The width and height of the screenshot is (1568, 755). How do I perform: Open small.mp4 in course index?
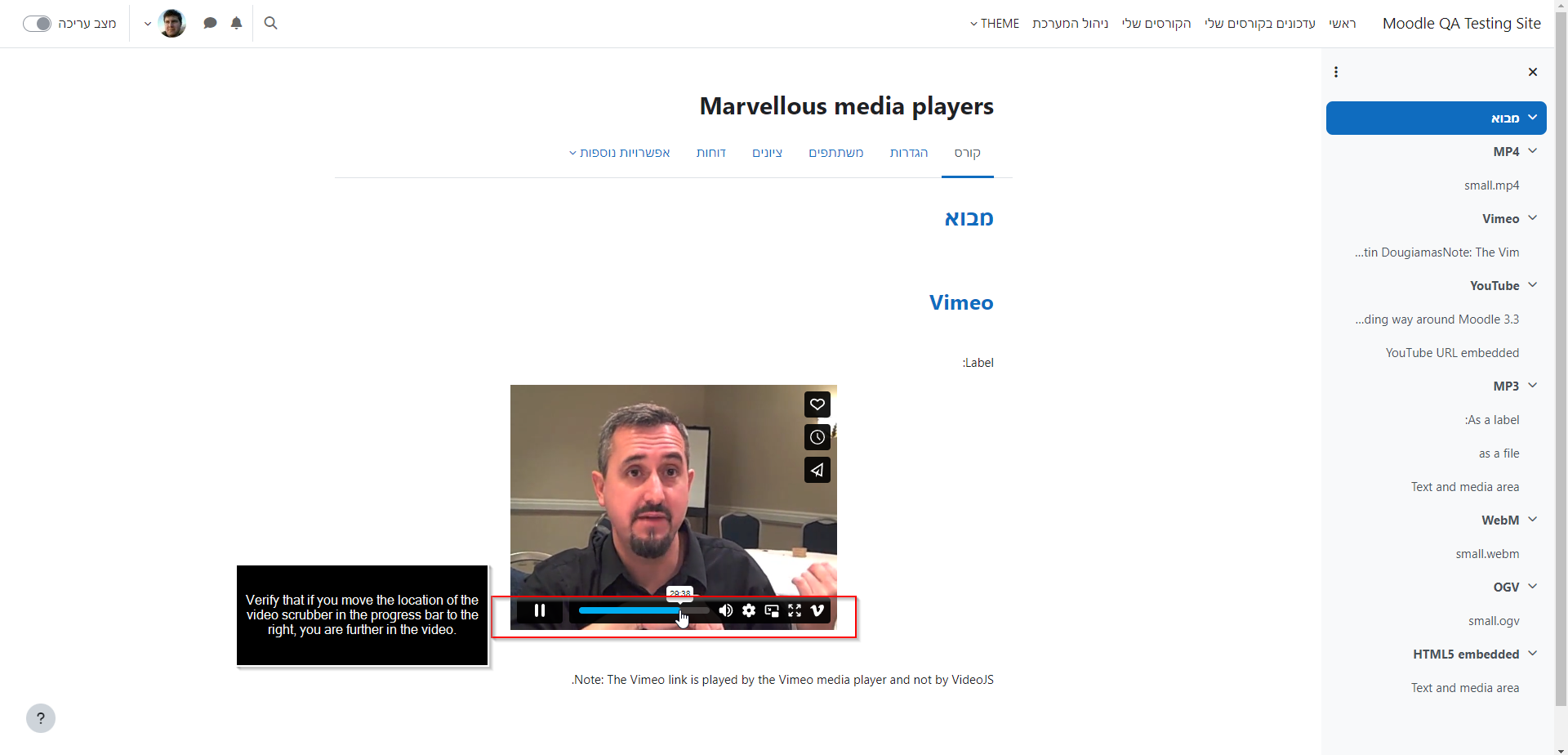click(x=1491, y=185)
